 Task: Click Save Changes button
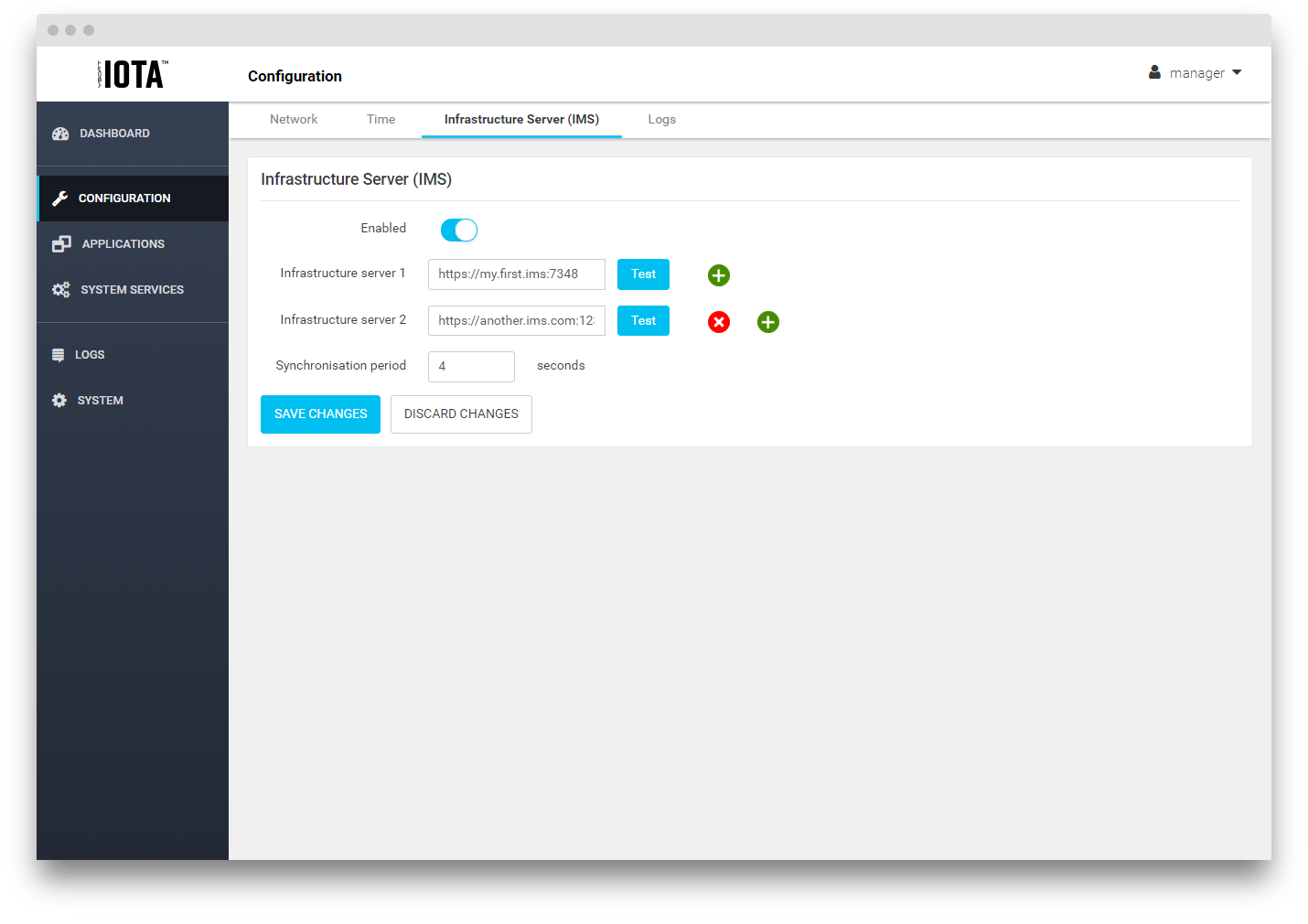coord(320,414)
